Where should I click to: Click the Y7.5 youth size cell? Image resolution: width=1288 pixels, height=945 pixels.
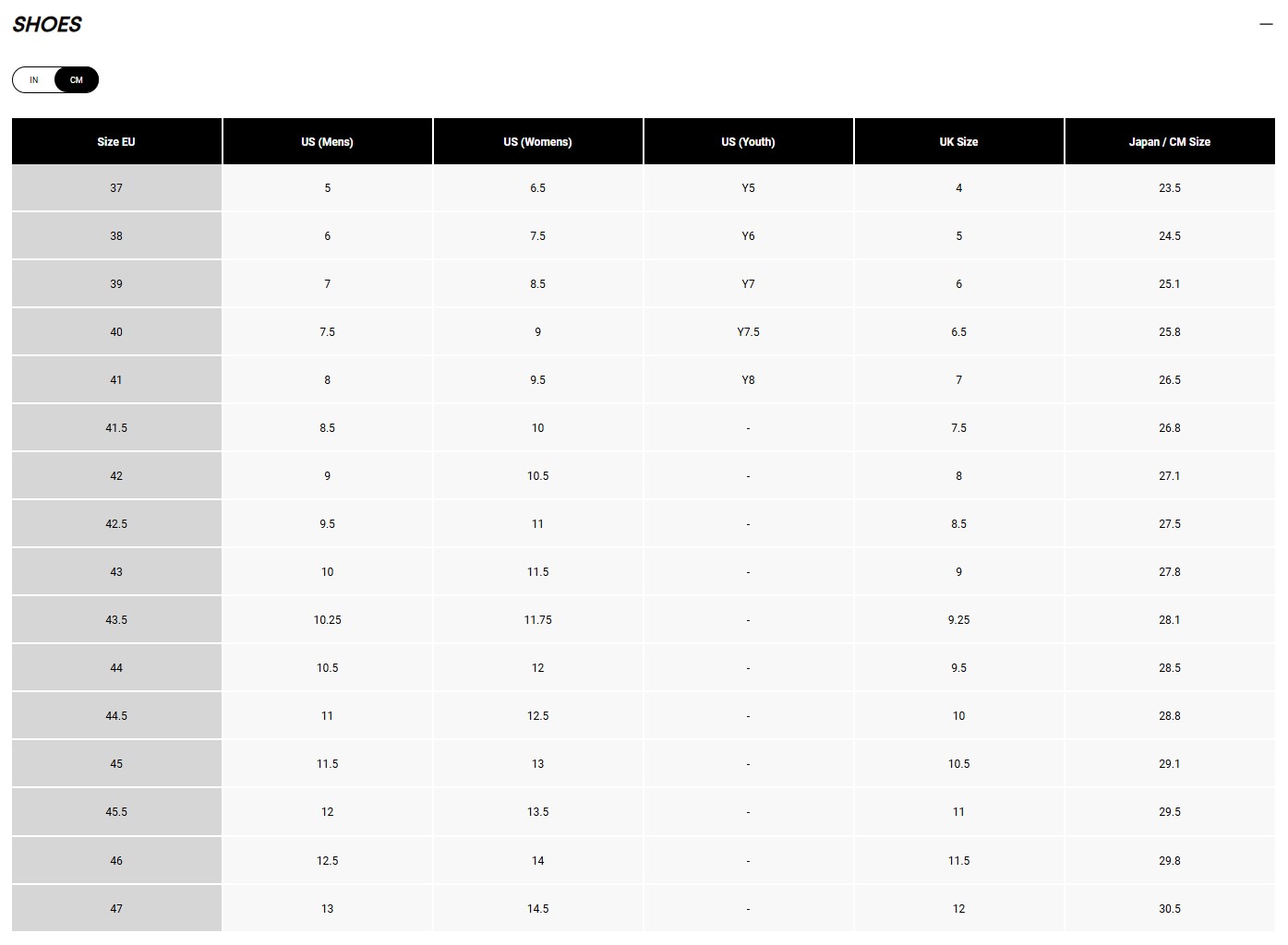pos(748,331)
